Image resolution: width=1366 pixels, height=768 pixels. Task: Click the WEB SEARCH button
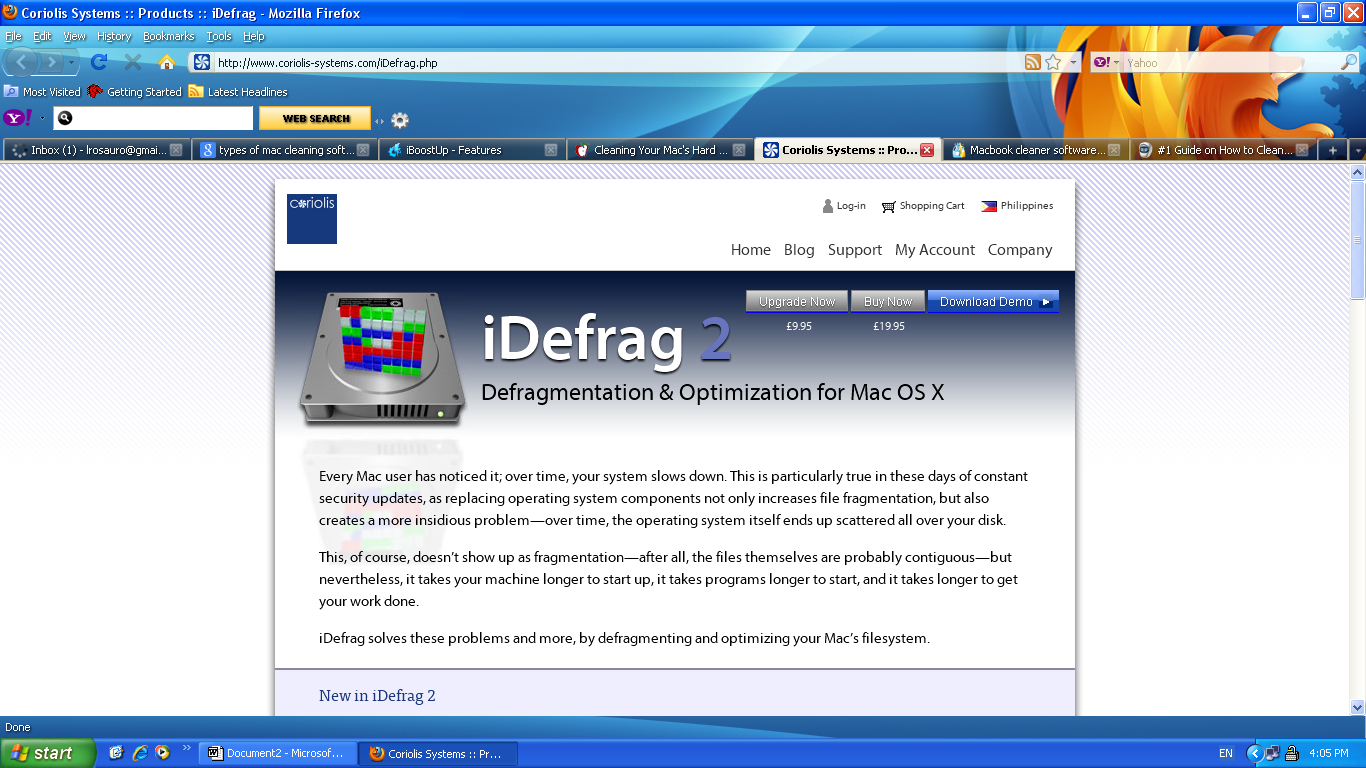tap(315, 119)
